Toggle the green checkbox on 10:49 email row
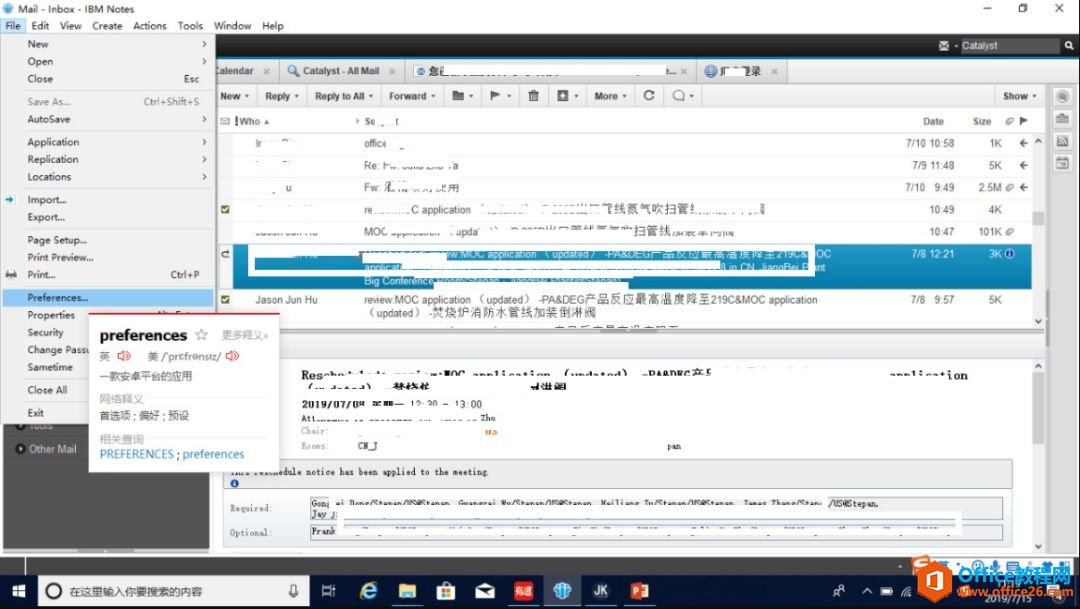The width and height of the screenshot is (1080, 609). click(225, 210)
